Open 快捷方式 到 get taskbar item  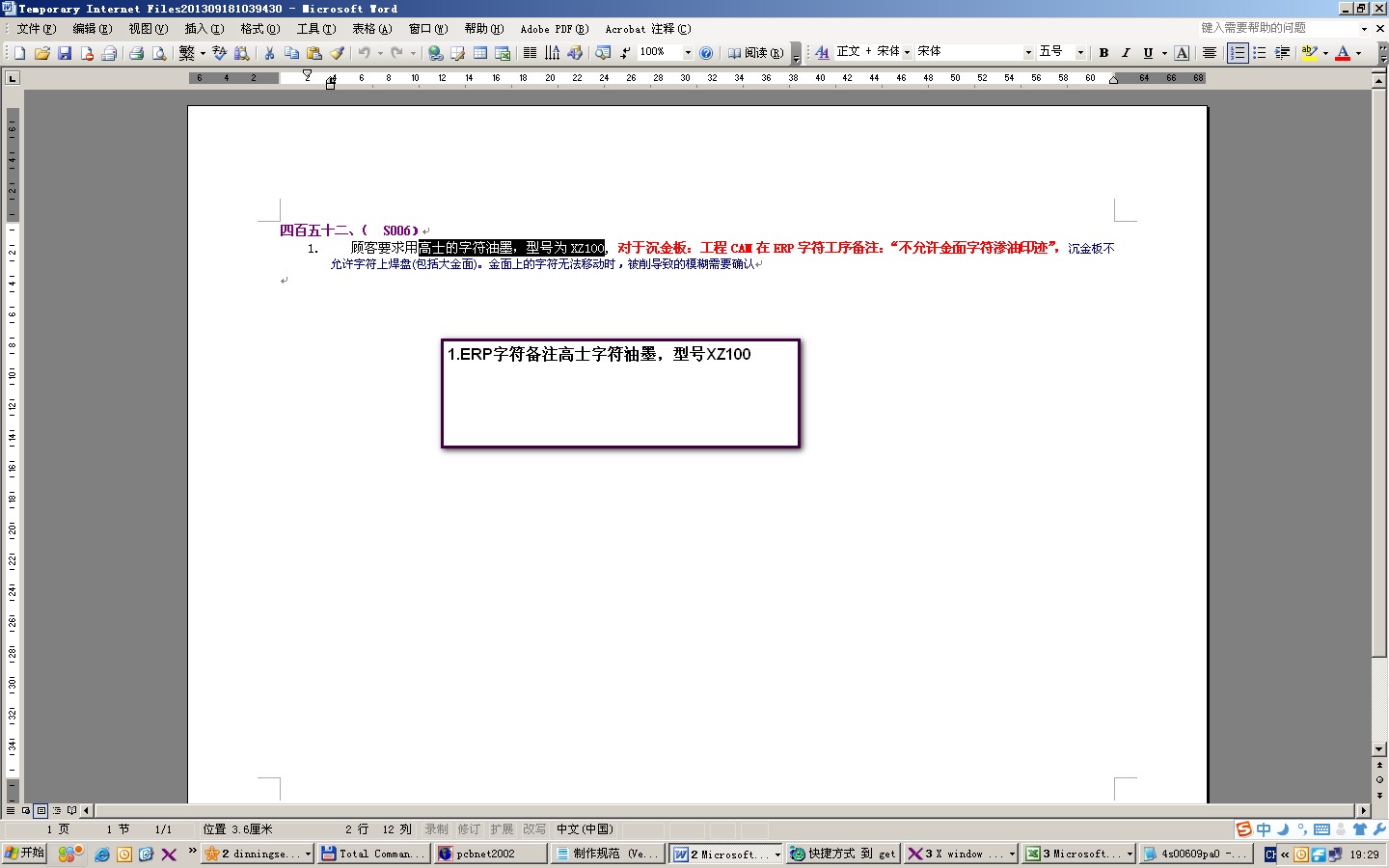click(843, 854)
